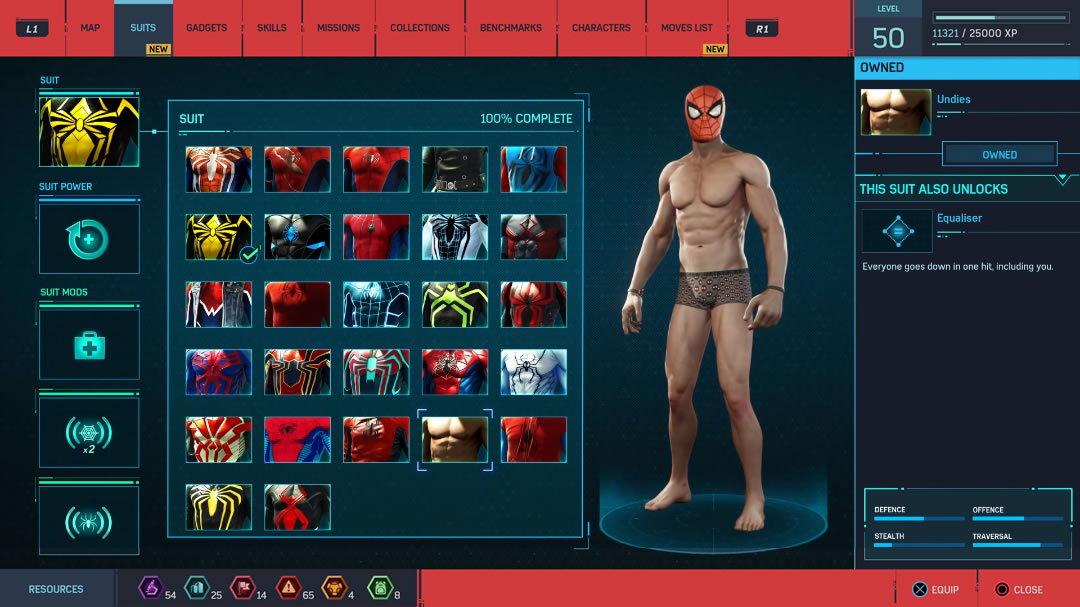The width and height of the screenshot is (1080, 607).
Task: Click the Equaliser power icon
Action: (x=897, y=232)
